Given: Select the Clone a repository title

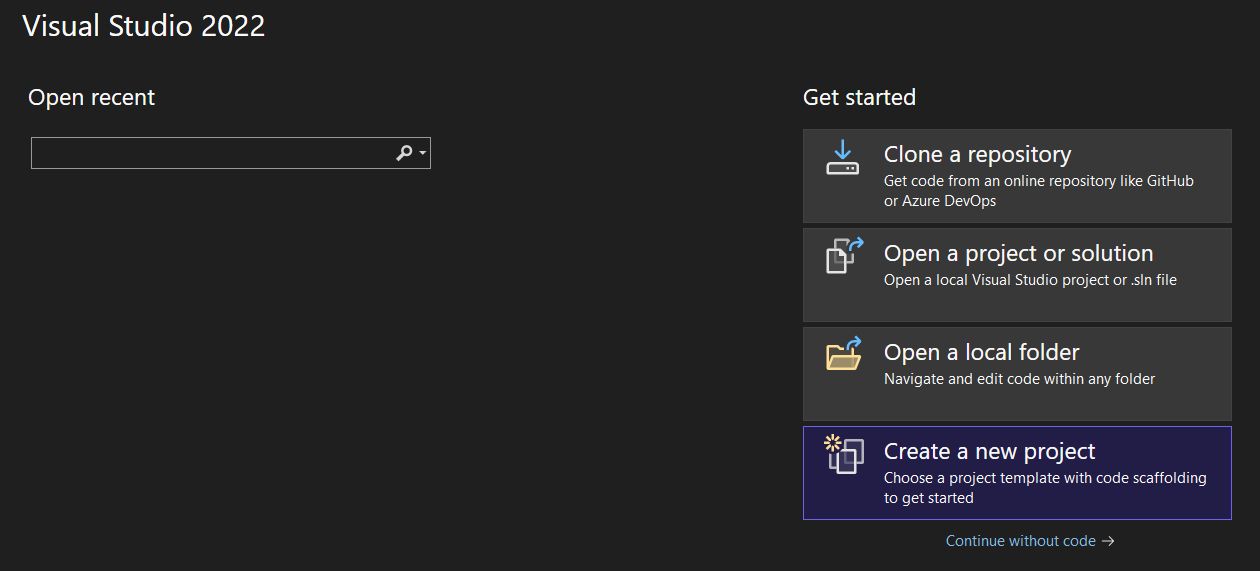Looking at the screenshot, I should click(977, 154).
